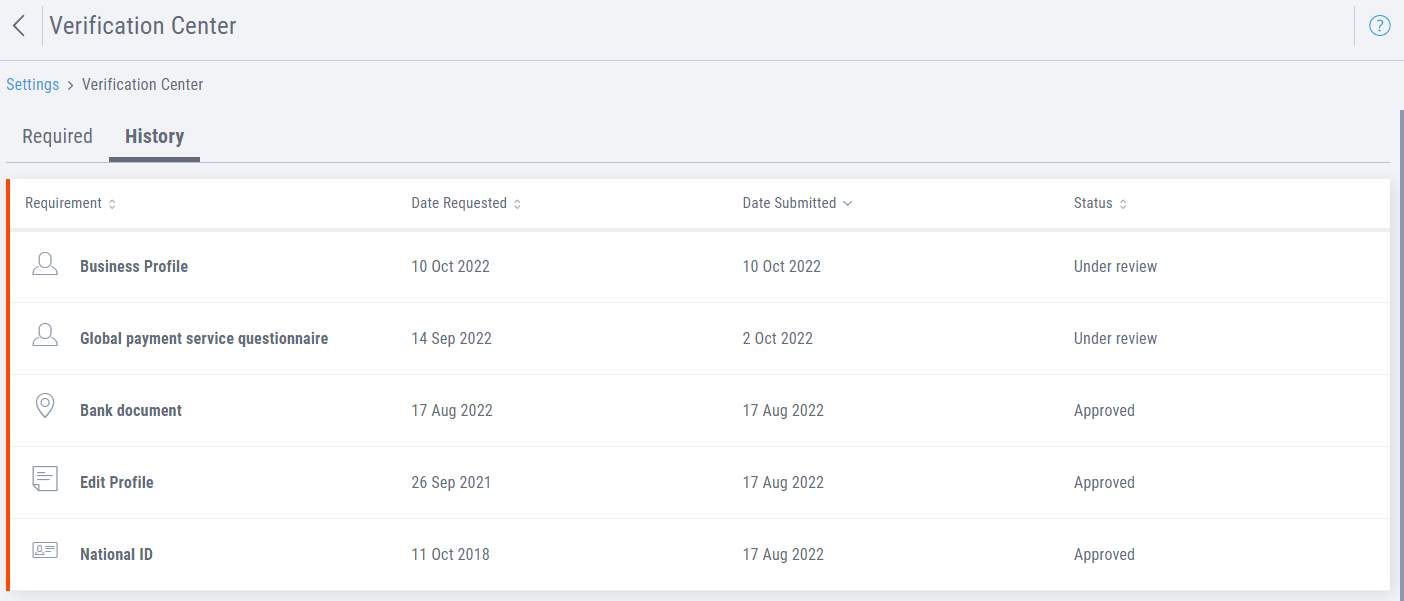Go to Settings breadcrumb link

point(33,85)
